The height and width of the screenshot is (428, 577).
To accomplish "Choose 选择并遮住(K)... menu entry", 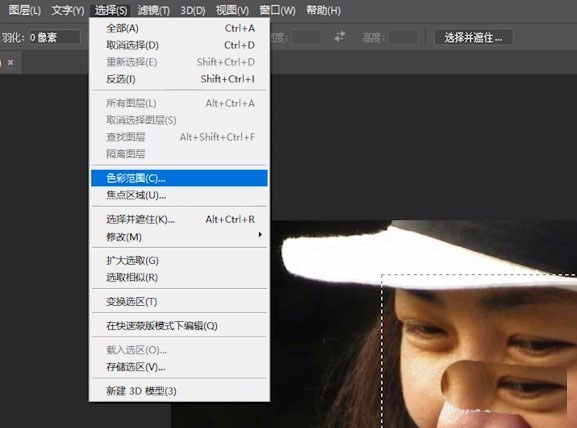I will point(179,220).
